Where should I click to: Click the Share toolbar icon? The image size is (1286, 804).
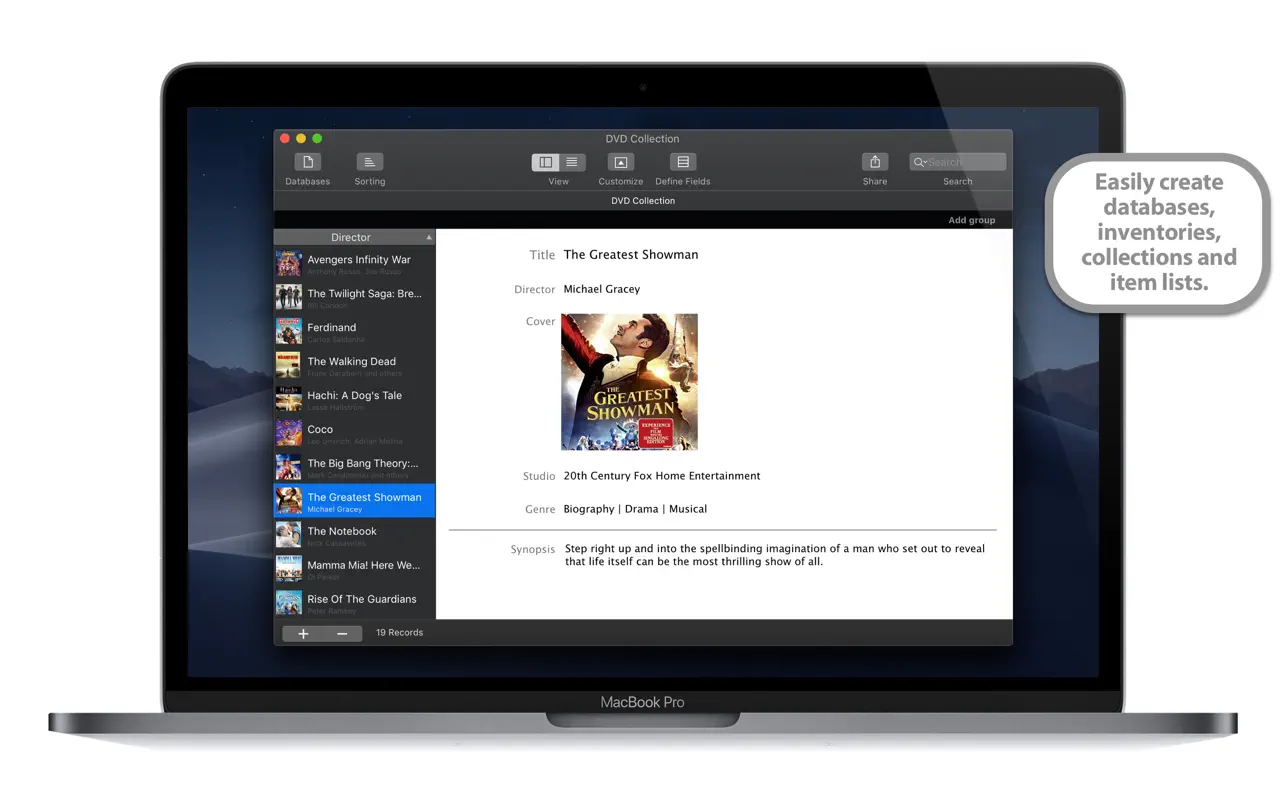click(x=875, y=162)
